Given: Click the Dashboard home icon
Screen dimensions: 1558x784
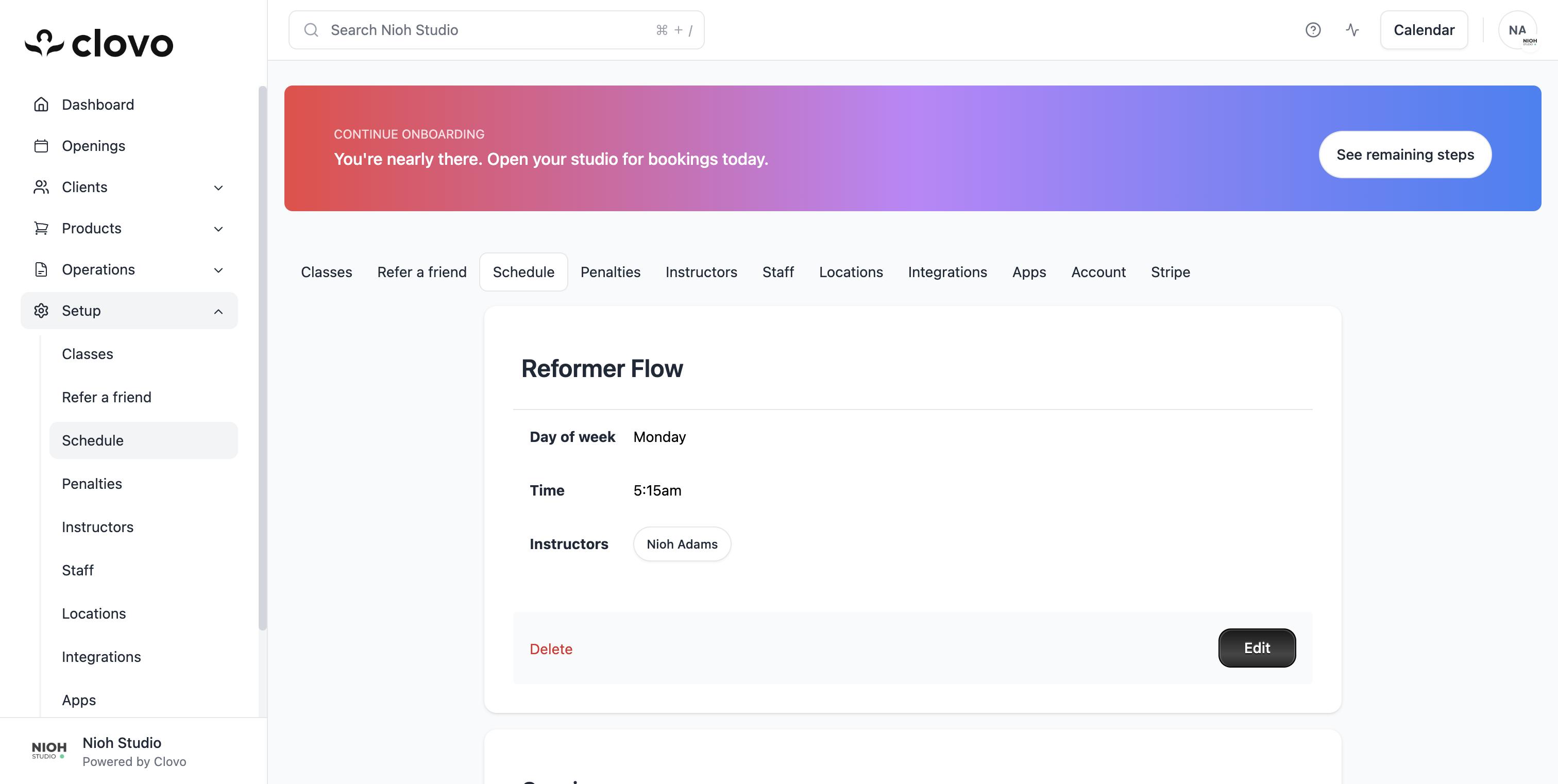Looking at the screenshot, I should [41, 105].
